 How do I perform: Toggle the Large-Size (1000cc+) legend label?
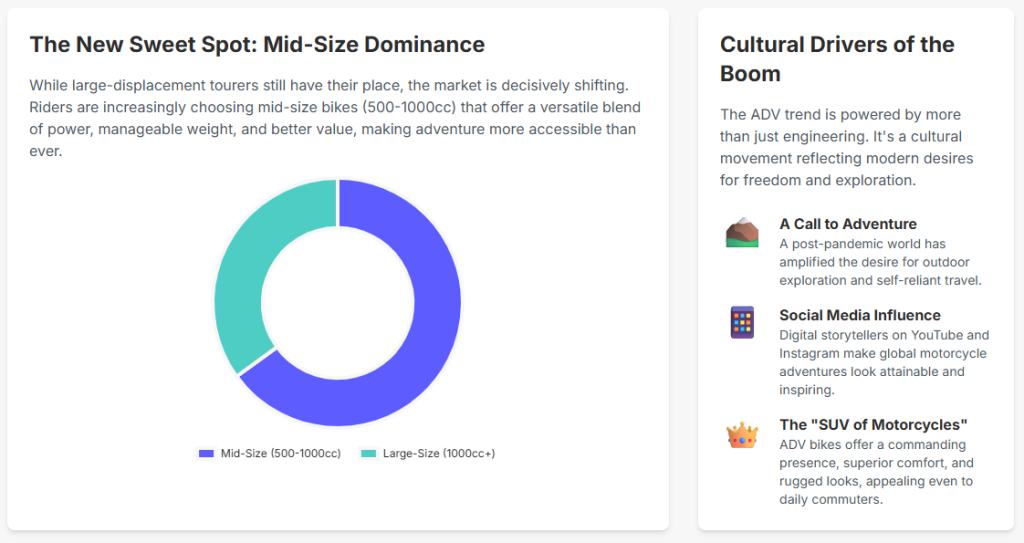click(x=438, y=453)
